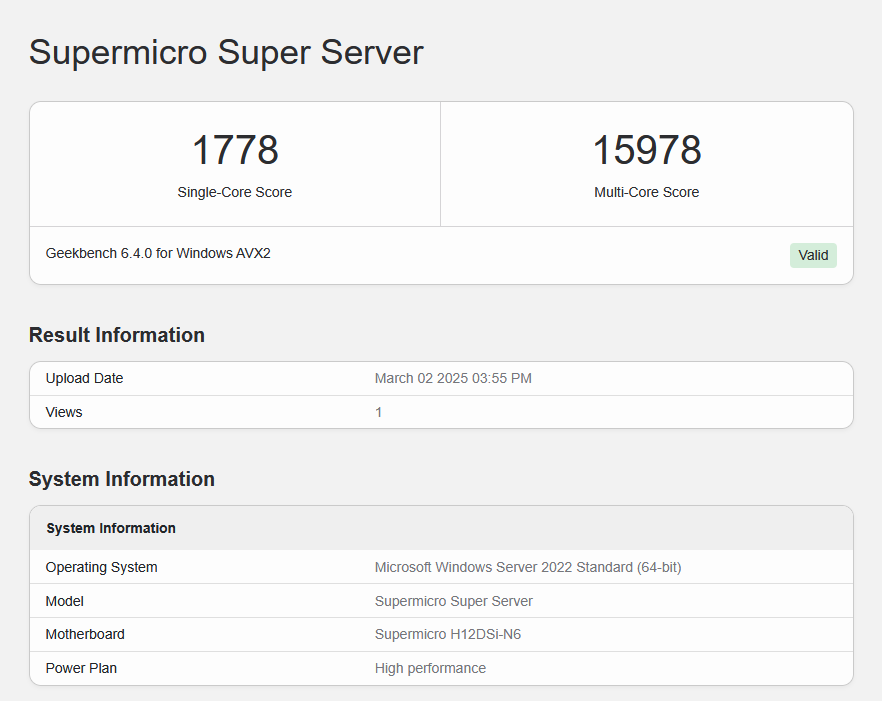Image resolution: width=882 pixels, height=701 pixels.
Task: Click the High performance power plan value
Action: [430, 668]
